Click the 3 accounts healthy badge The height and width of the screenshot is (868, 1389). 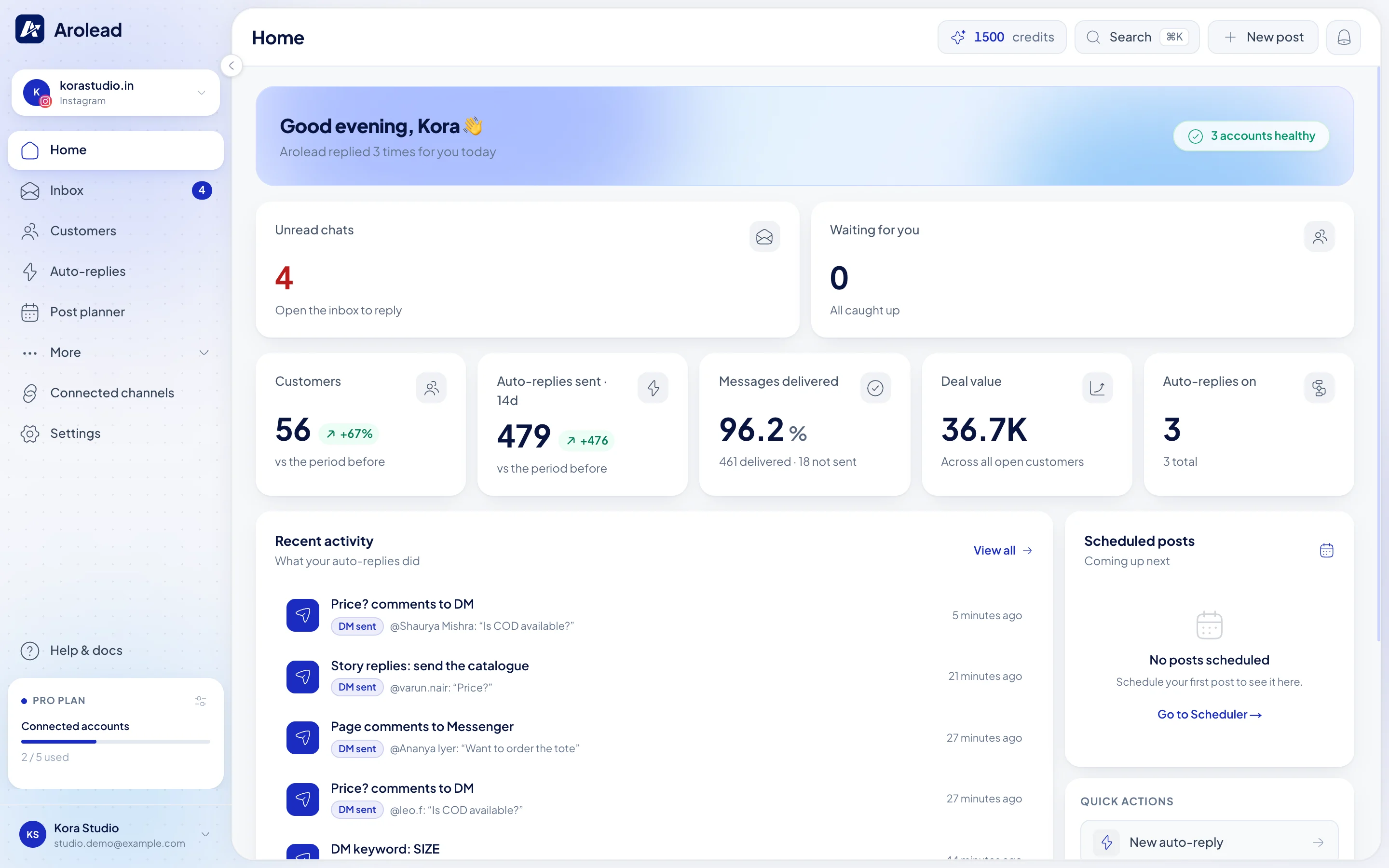pyautogui.click(x=1251, y=136)
